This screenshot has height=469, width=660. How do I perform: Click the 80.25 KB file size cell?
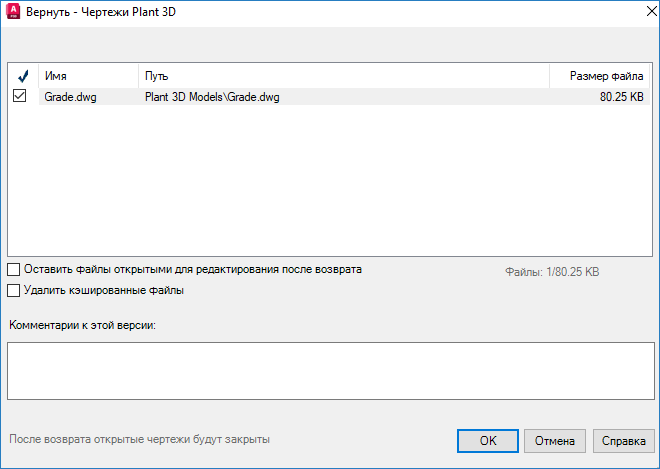621,98
